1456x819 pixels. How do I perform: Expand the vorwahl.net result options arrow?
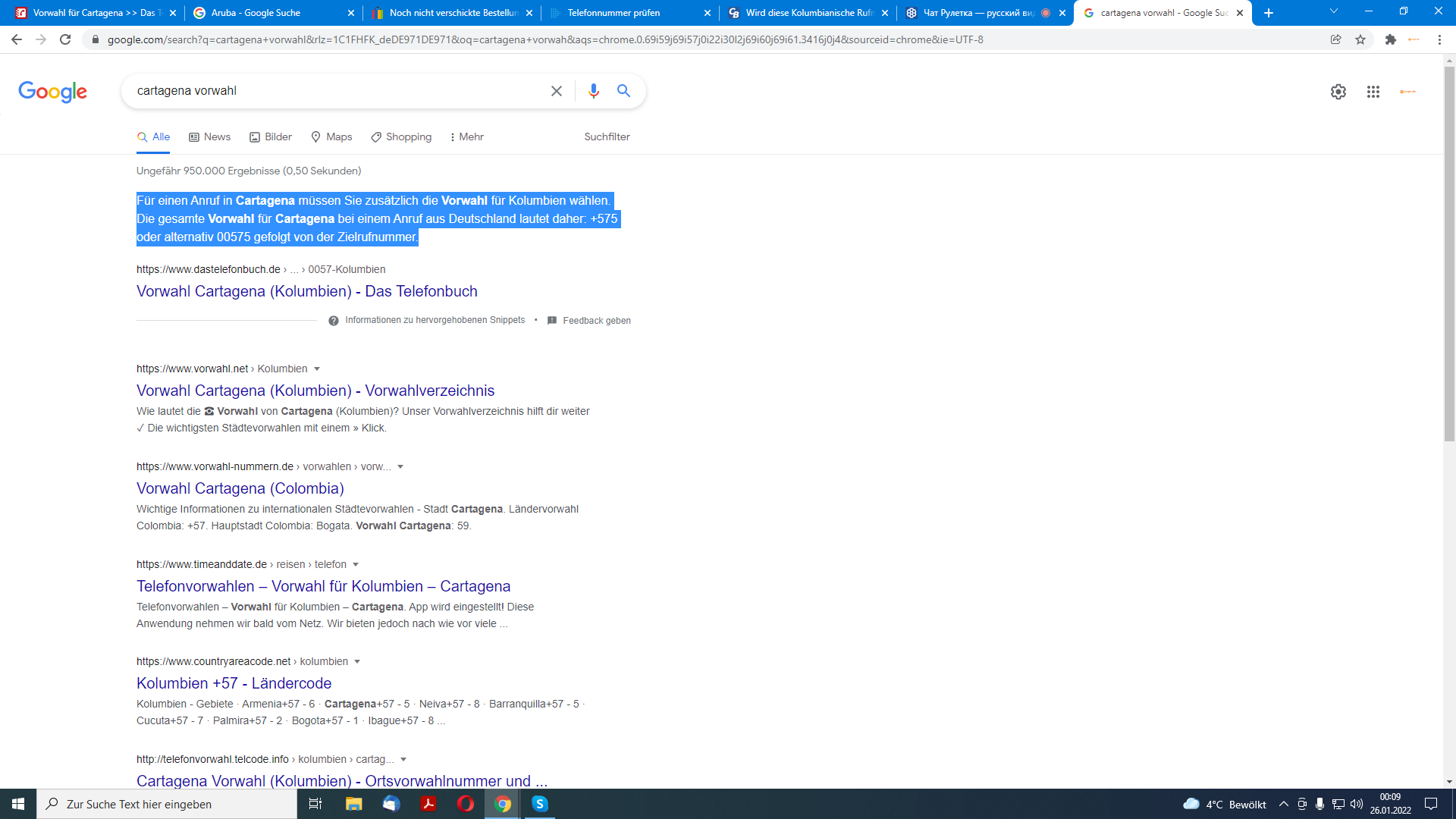317,369
